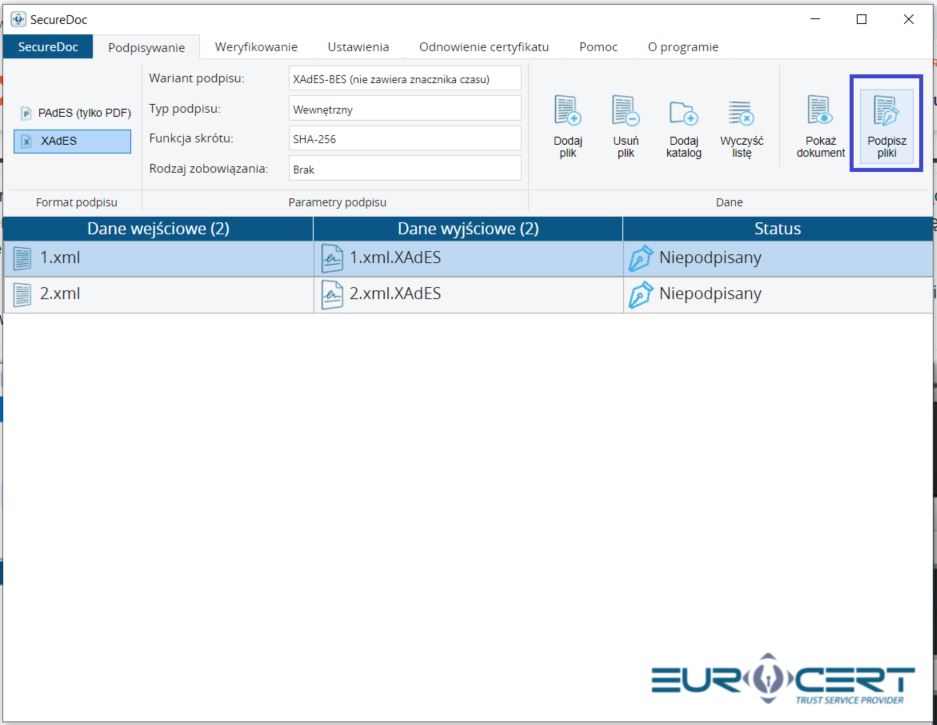Screen dimensions: 937x725
Task: Open the Typ podpisu dropdown
Action: (405, 109)
